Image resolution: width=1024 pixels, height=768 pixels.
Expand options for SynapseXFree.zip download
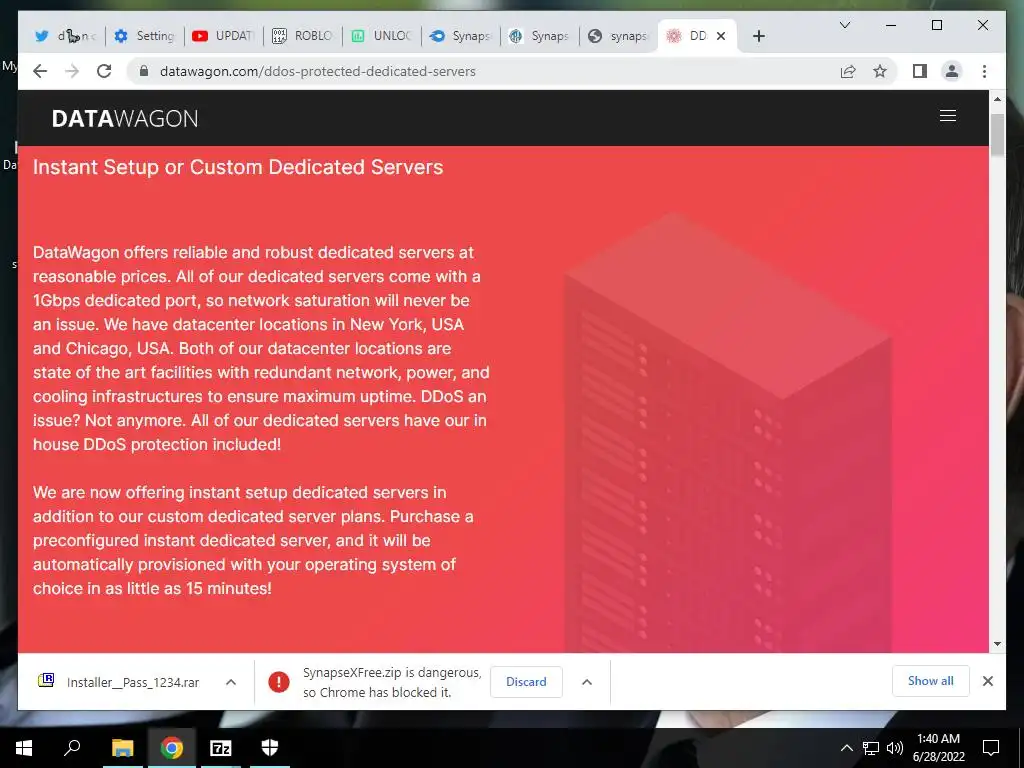click(x=586, y=682)
